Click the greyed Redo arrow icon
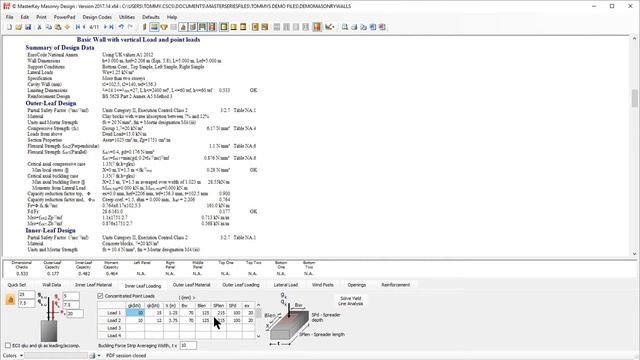Viewport: 640px width, 360px height. (x=130, y=27)
